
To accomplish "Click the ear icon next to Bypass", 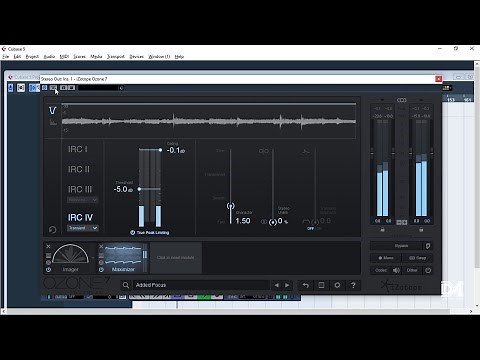I will pos(428,246).
